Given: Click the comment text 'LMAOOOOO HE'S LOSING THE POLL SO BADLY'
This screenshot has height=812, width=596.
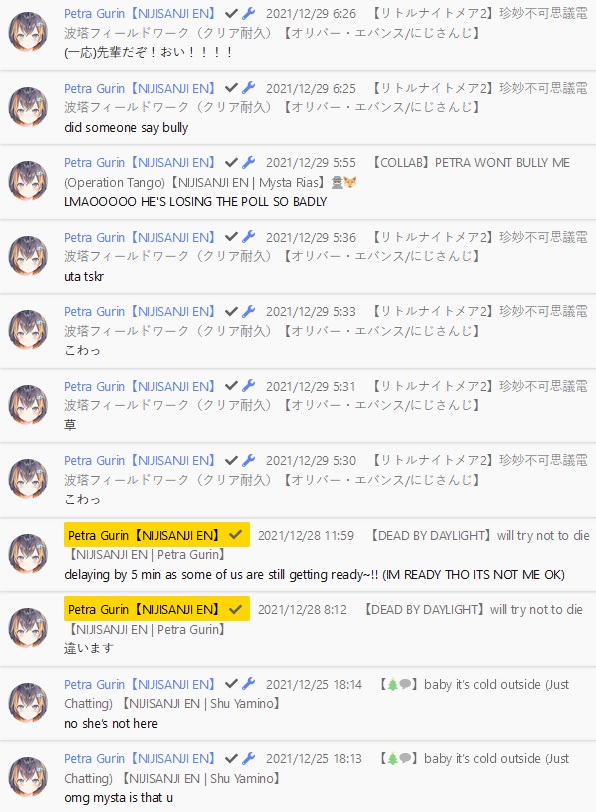Looking at the screenshot, I should point(195,201).
